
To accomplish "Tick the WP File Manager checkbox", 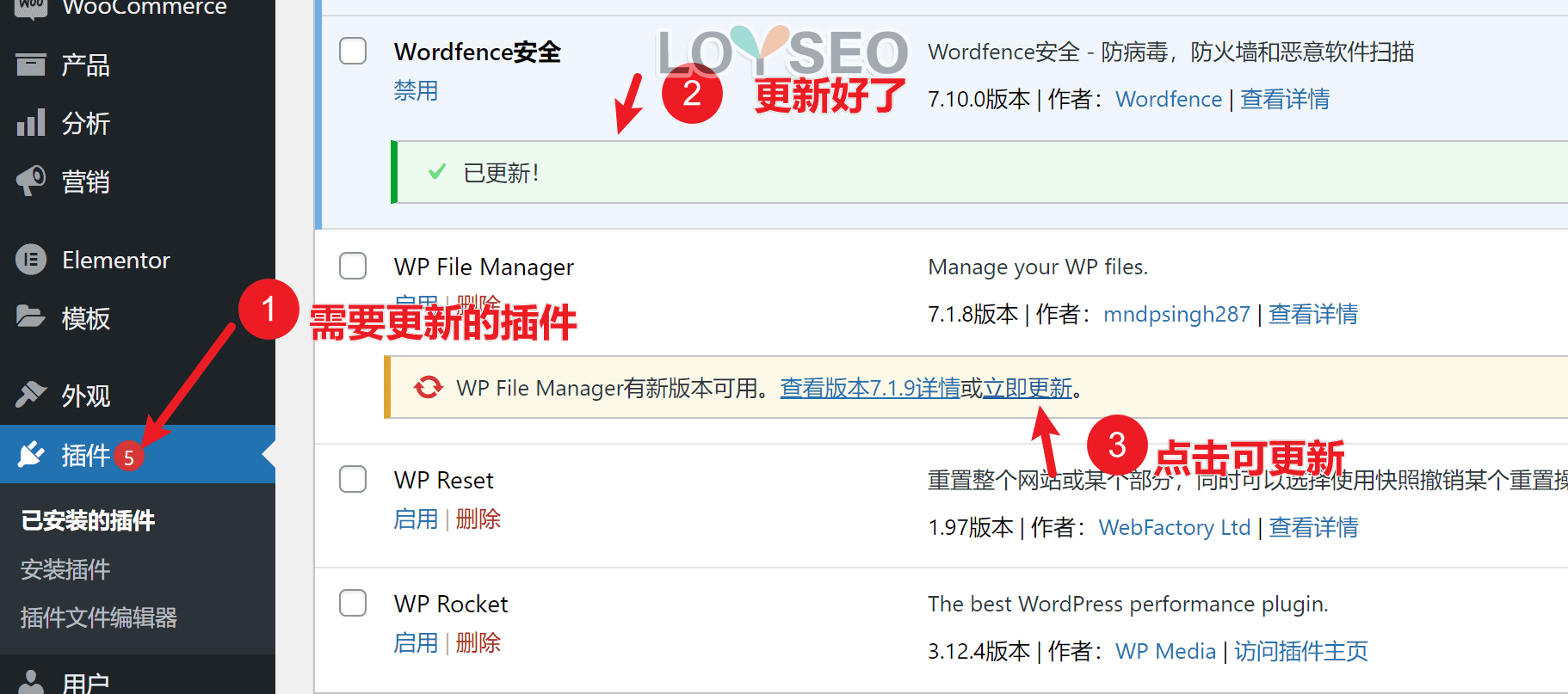I will pos(353,266).
